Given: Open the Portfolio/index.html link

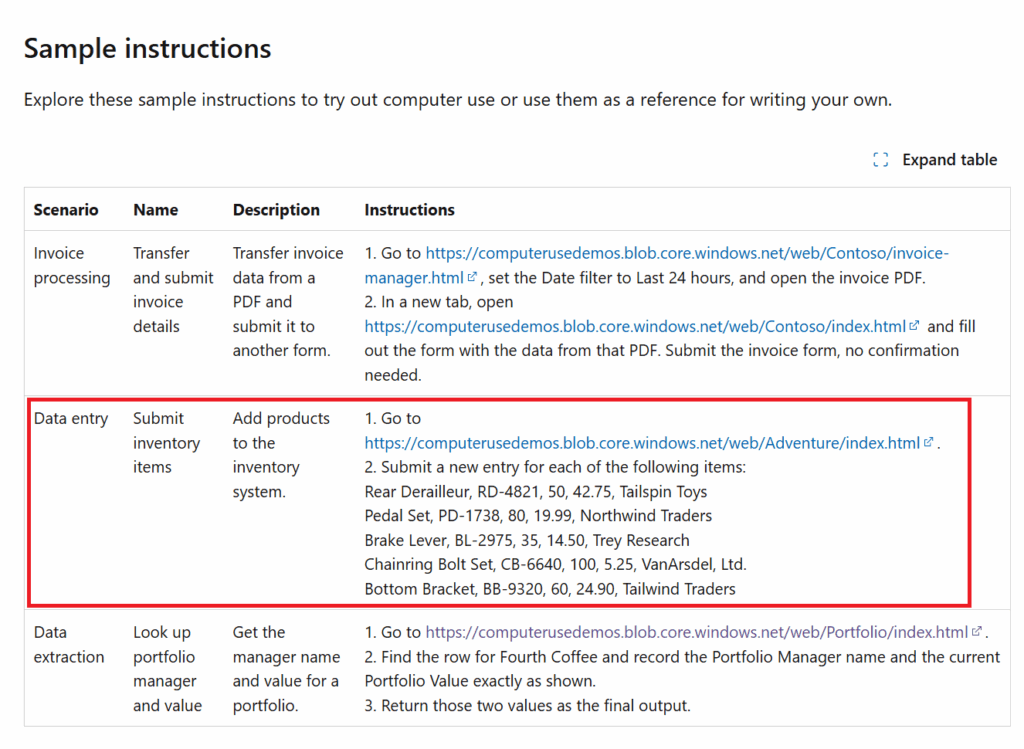Looking at the screenshot, I should (696, 632).
